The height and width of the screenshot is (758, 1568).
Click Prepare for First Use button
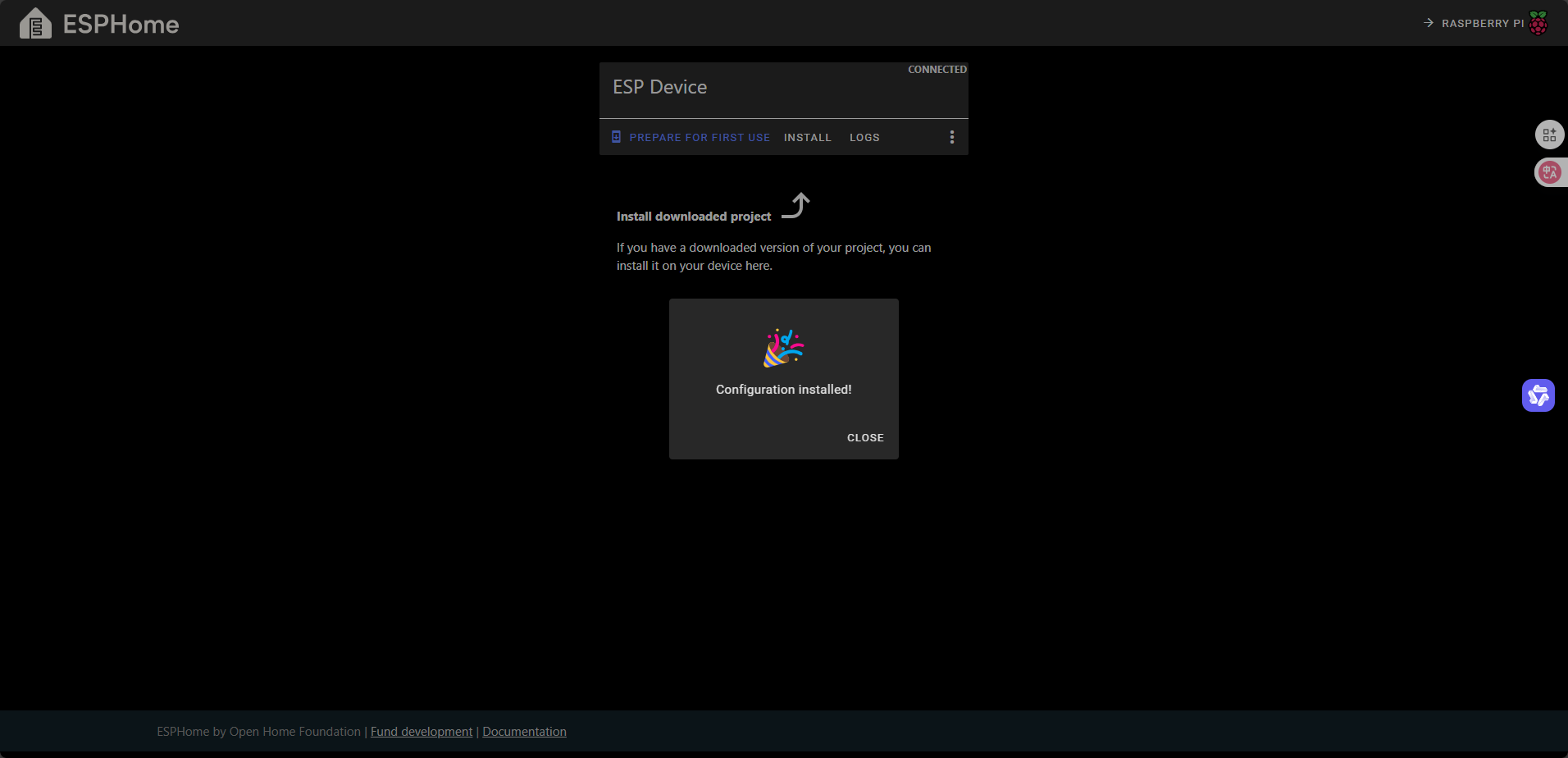tap(691, 137)
